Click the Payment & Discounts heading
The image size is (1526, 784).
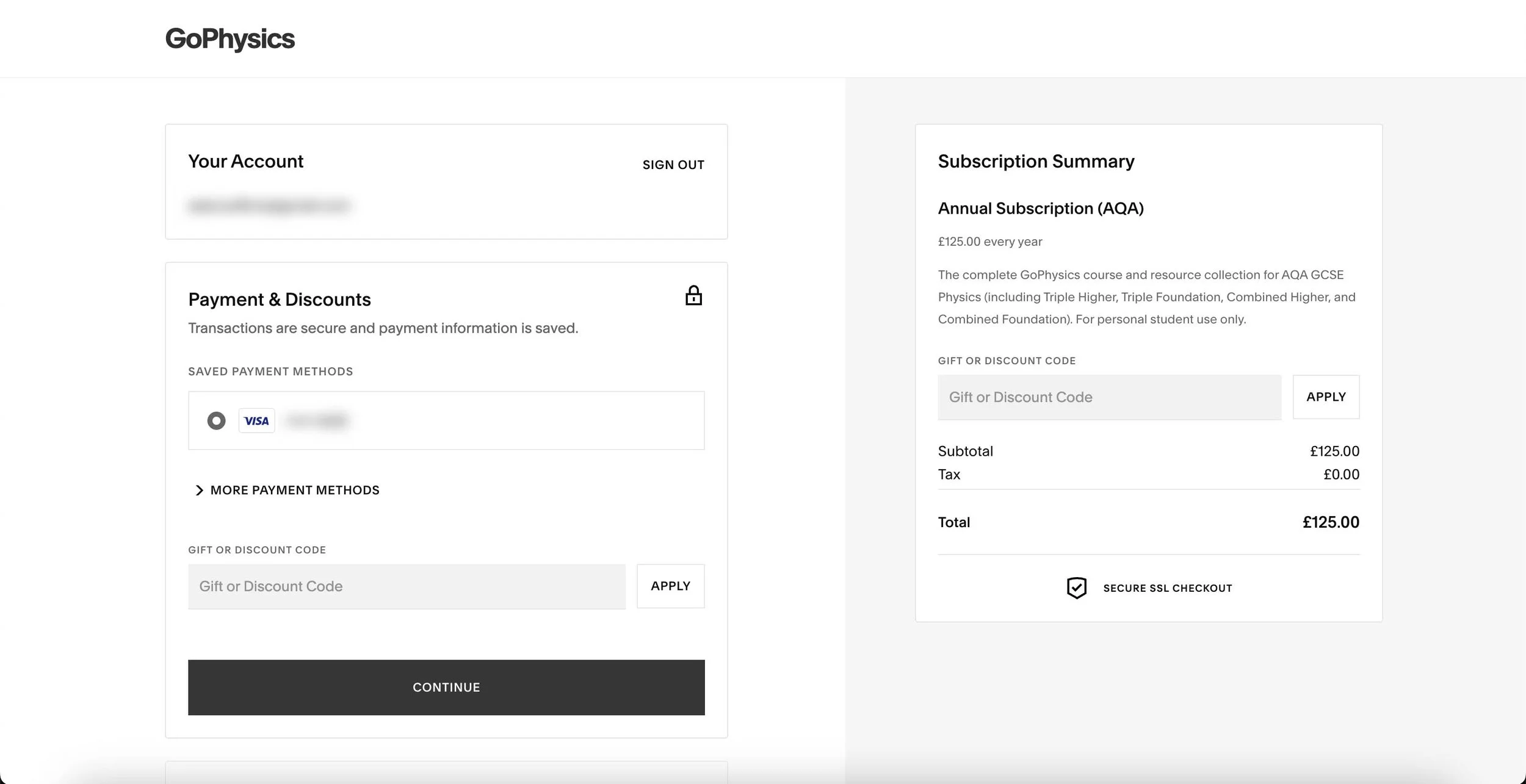(x=279, y=300)
